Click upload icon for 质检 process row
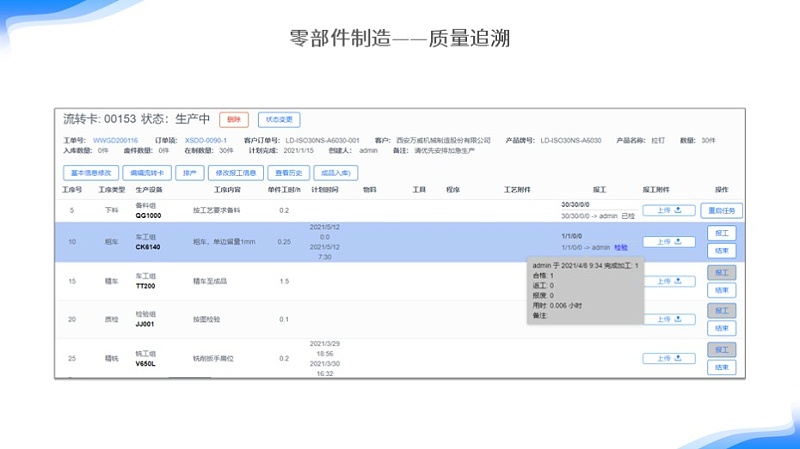 click(668, 319)
